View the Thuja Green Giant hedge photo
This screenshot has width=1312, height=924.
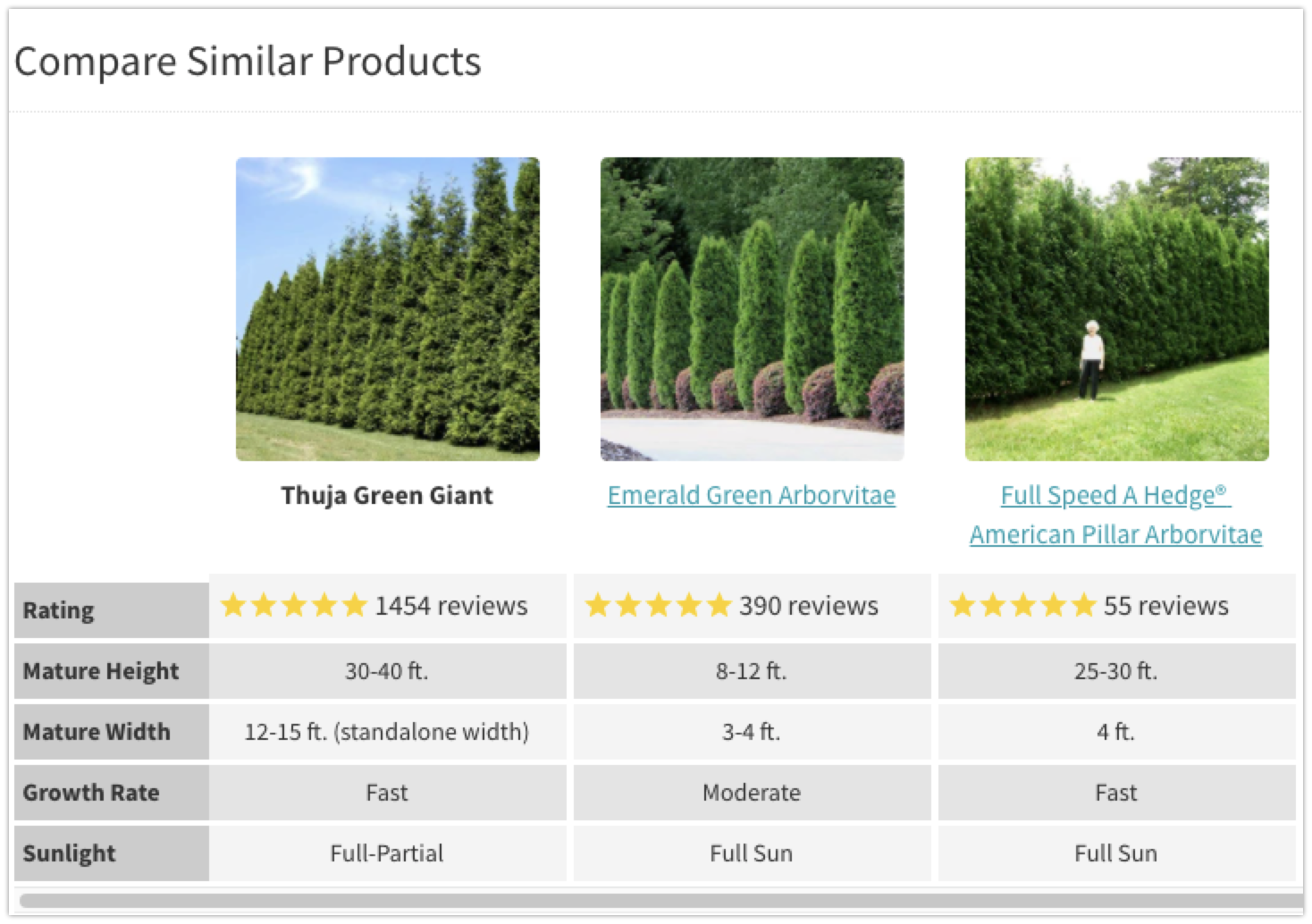(388, 308)
